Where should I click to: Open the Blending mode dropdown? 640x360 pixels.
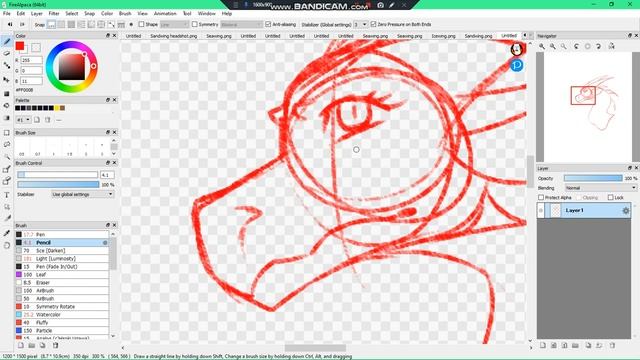pyautogui.click(x=601, y=188)
